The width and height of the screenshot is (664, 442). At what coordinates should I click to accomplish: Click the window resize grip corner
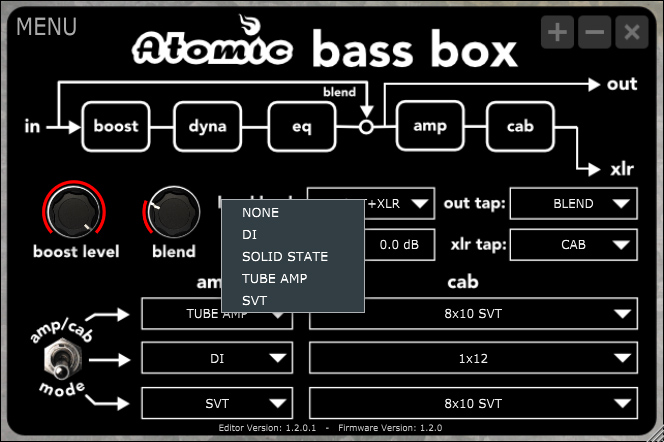[x=658, y=436]
